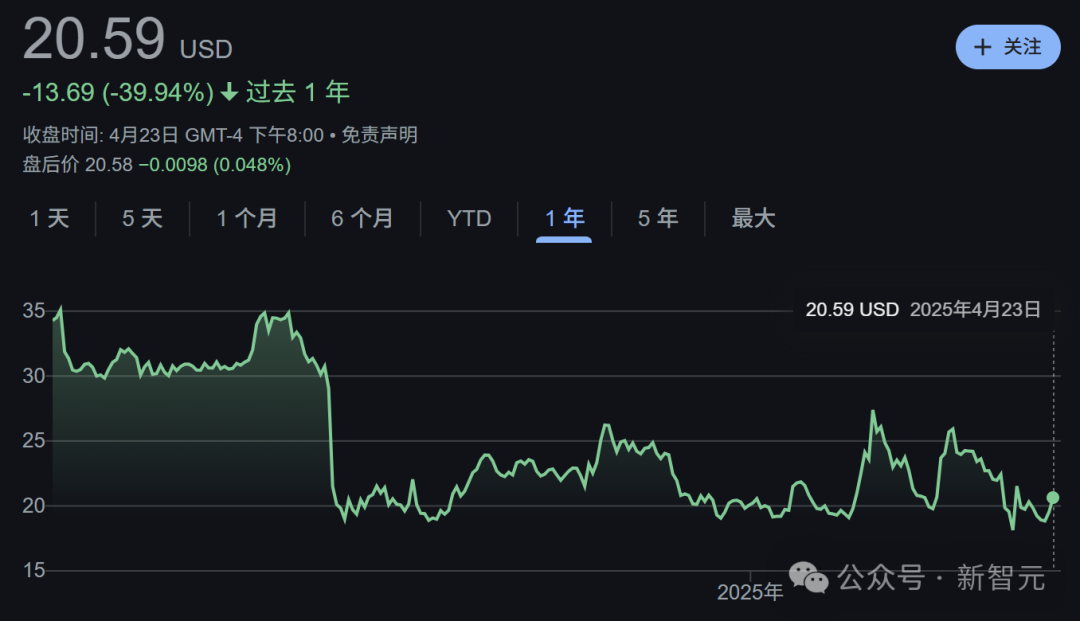Click the large 20.59 price figure

(x=94, y=40)
